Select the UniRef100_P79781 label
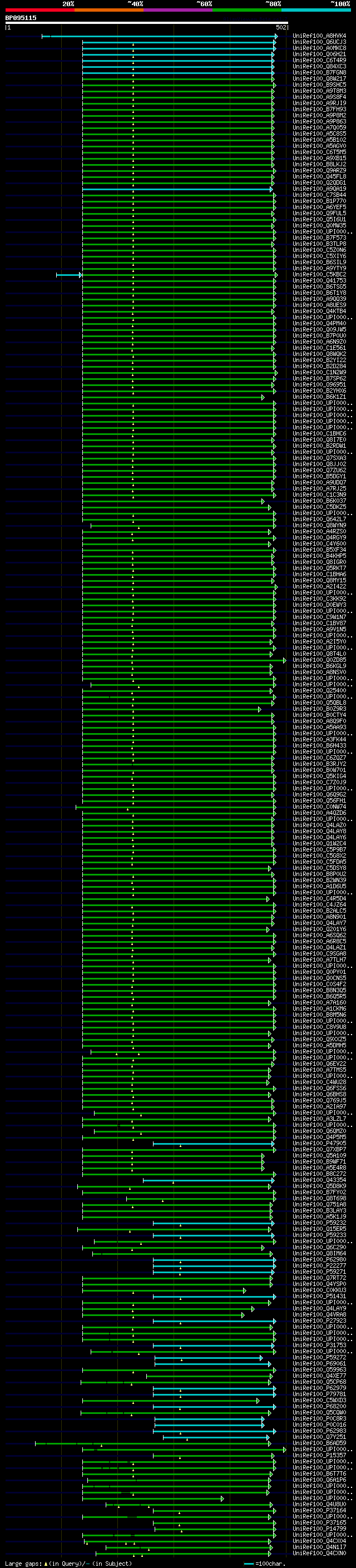The width and height of the screenshot is (356, 1568). (319, 1394)
